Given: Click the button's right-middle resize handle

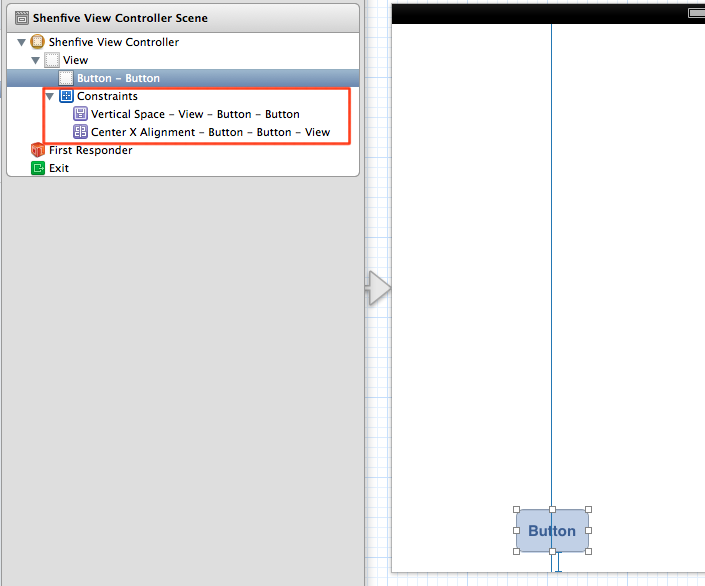Looking at the screenshot, I should (589, 531).
